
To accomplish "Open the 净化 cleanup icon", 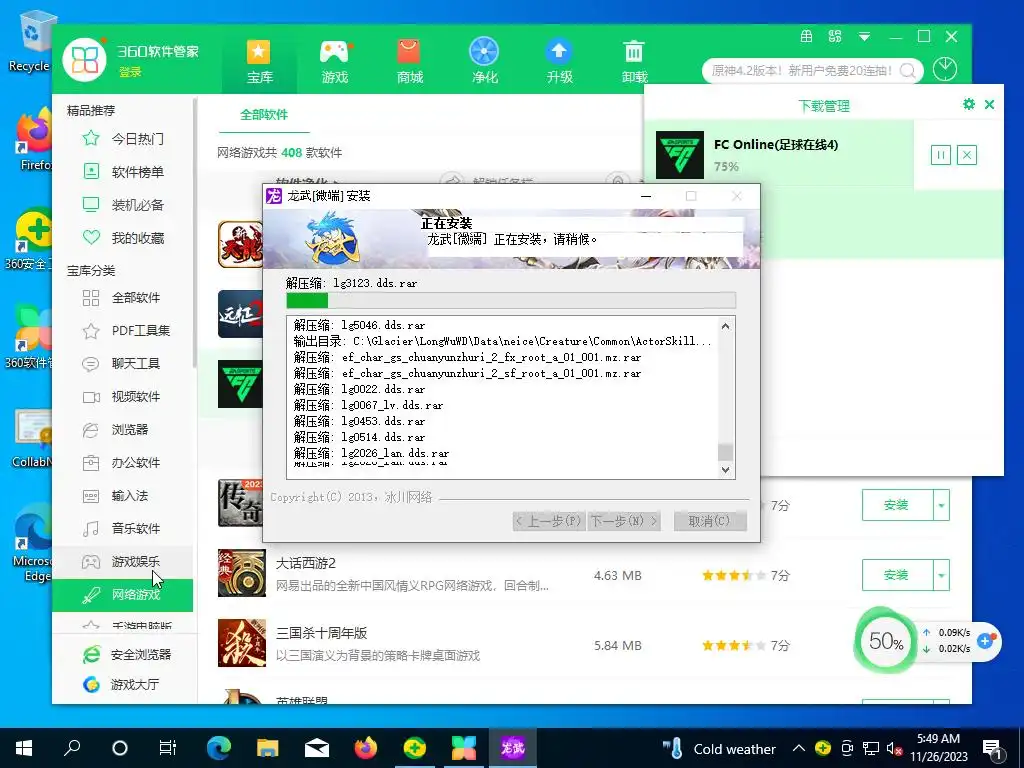I will pyautogui.click(x=485, y=62).
